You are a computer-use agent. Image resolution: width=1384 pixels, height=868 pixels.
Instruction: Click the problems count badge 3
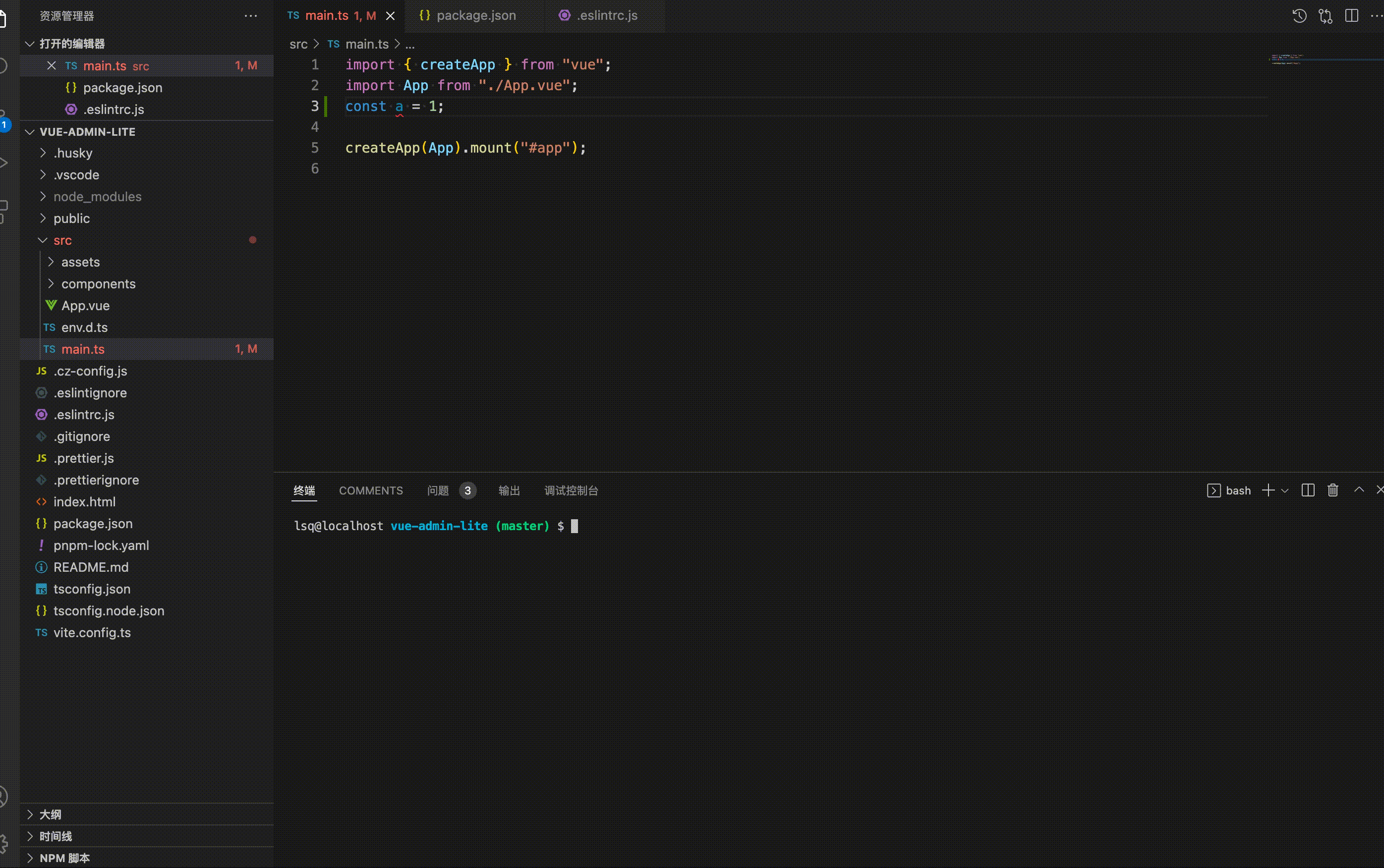coord(467,490)
